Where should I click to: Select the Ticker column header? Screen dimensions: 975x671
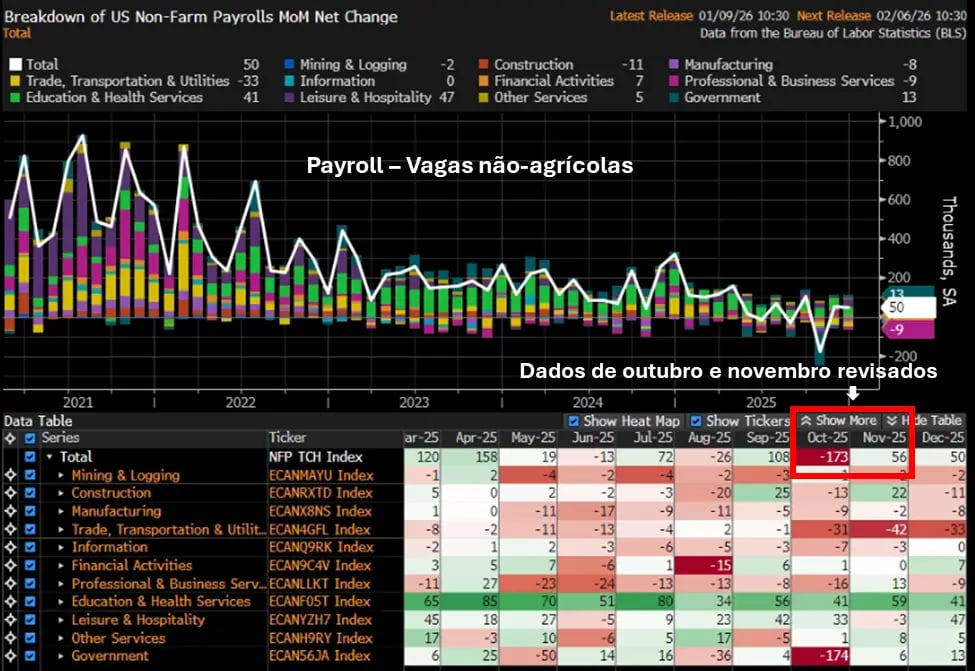click(288, 438)
